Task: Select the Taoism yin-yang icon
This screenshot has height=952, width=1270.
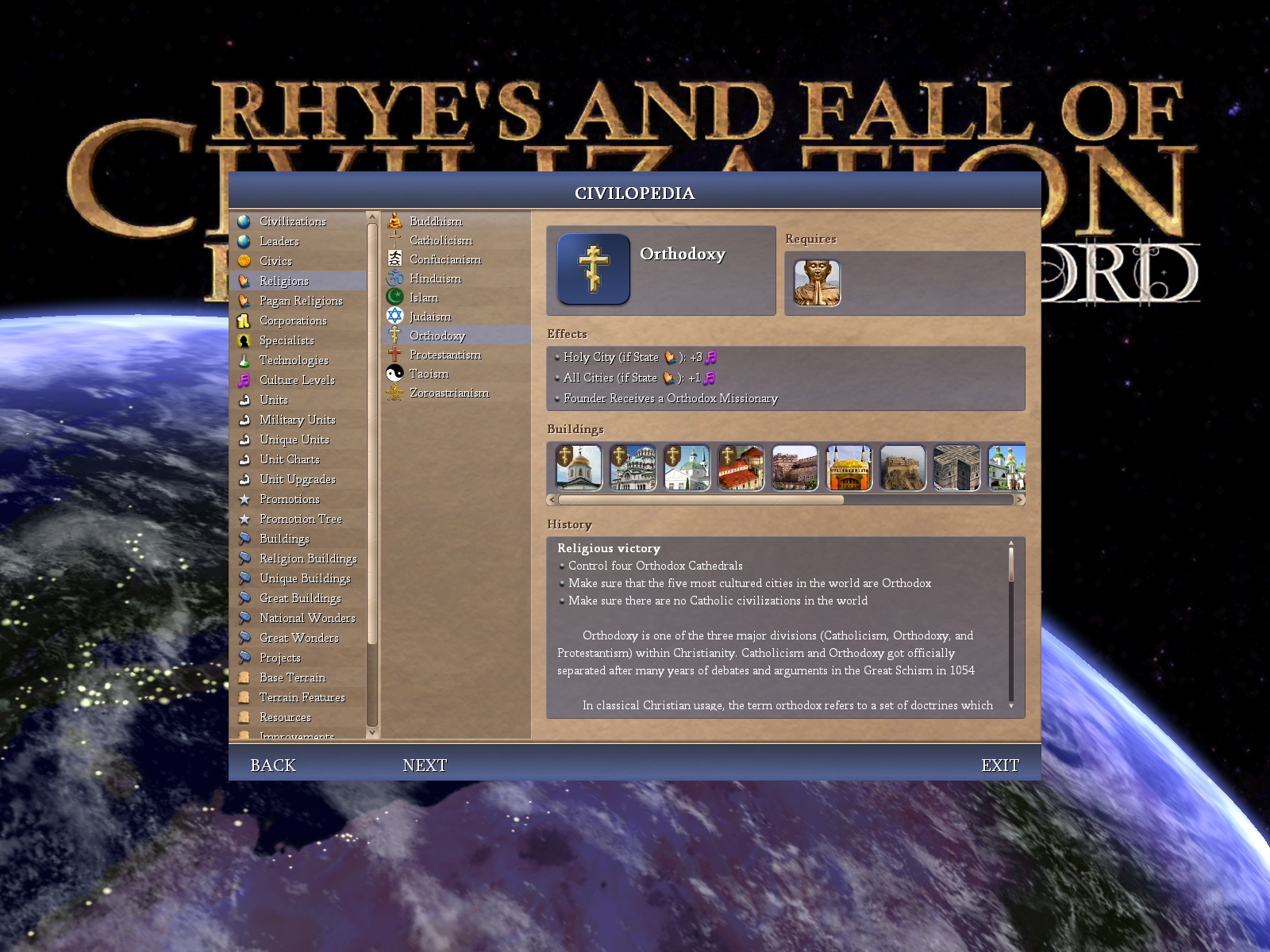Action: click(x=394, y=374)
